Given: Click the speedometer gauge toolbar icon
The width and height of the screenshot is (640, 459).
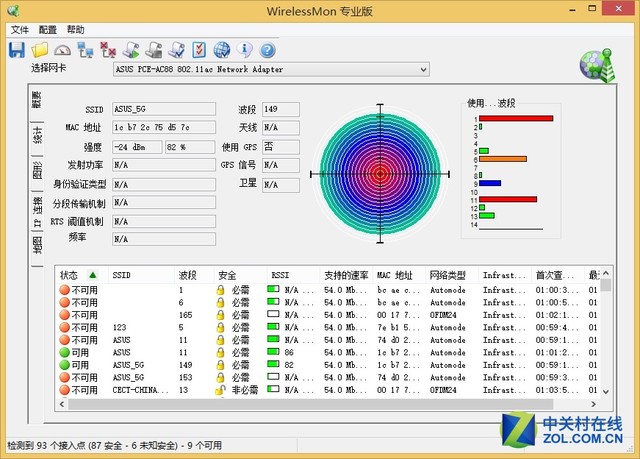Looking at the screenshot, I should [x=62, y=50].
